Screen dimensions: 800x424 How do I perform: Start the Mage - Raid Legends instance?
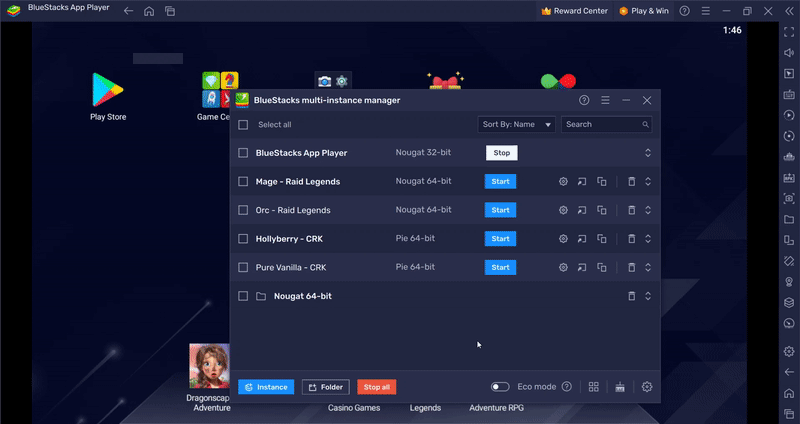pyautogui.click(x=501, y=182)
